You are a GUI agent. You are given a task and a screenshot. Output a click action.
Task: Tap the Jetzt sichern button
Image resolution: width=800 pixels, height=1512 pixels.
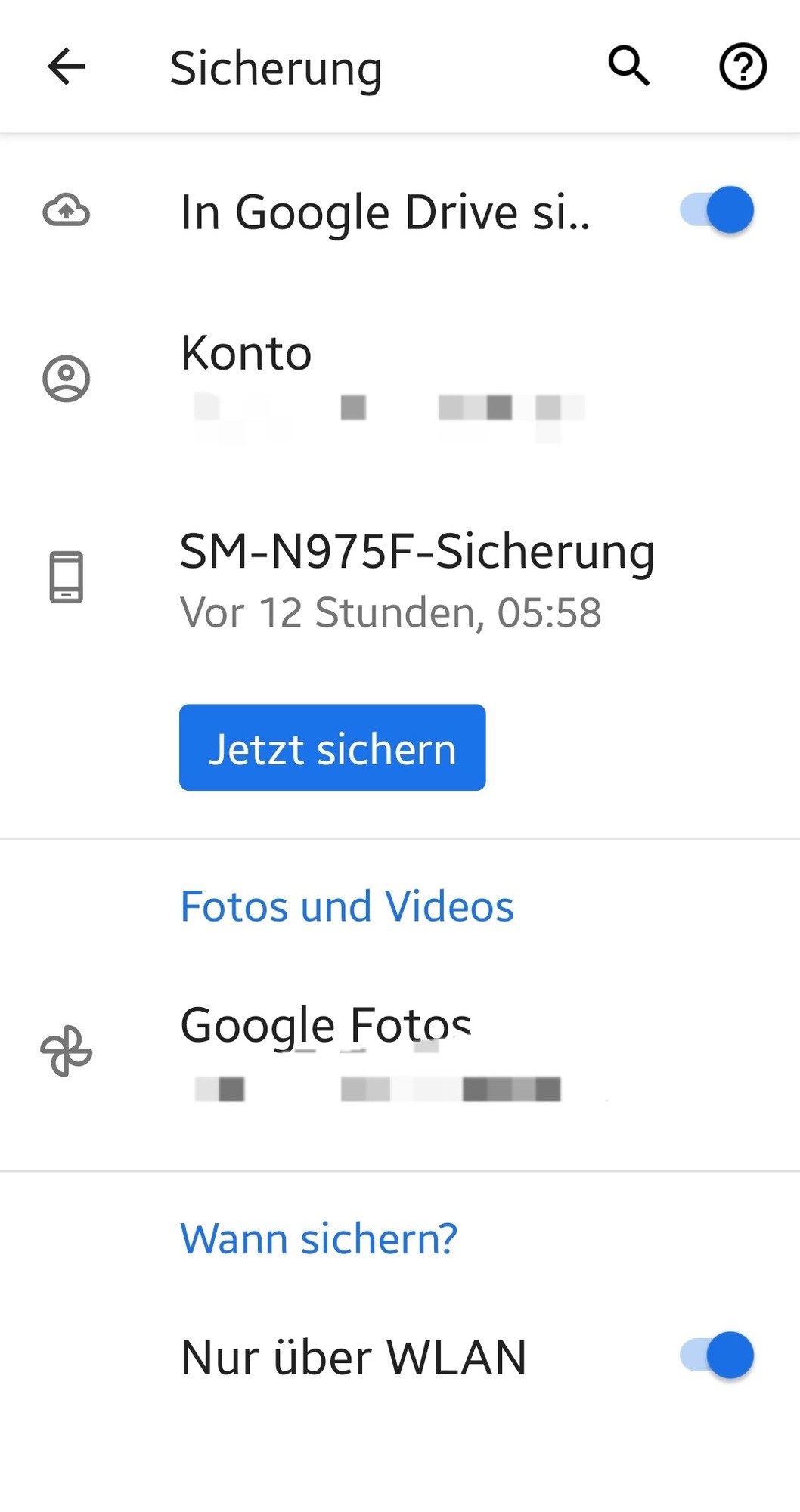[332, 748]
